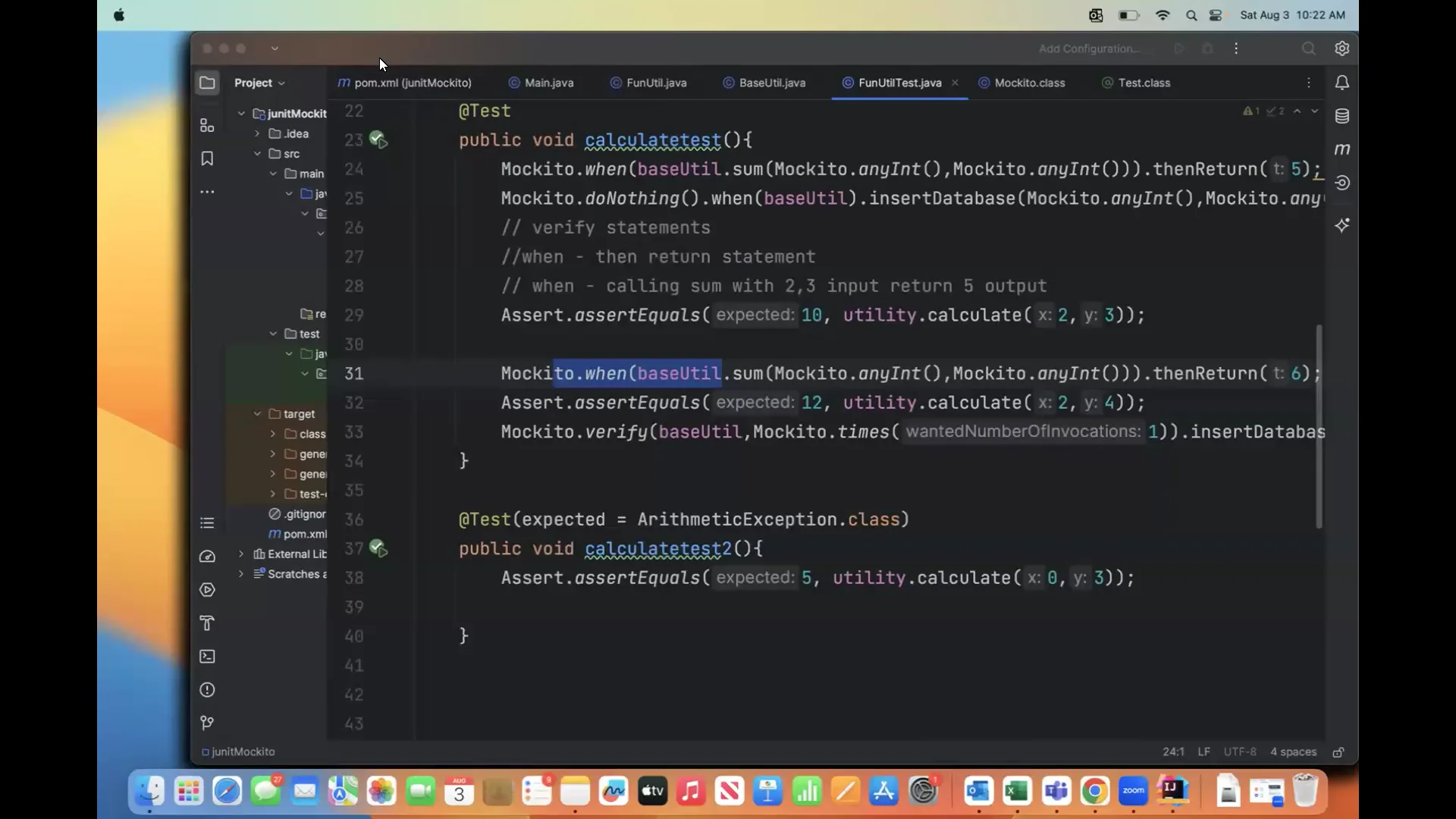Viewport: 1456px width, 819px height.
Task: Collapse the test folder in Project tree
Action: click(x=272, y=334)
